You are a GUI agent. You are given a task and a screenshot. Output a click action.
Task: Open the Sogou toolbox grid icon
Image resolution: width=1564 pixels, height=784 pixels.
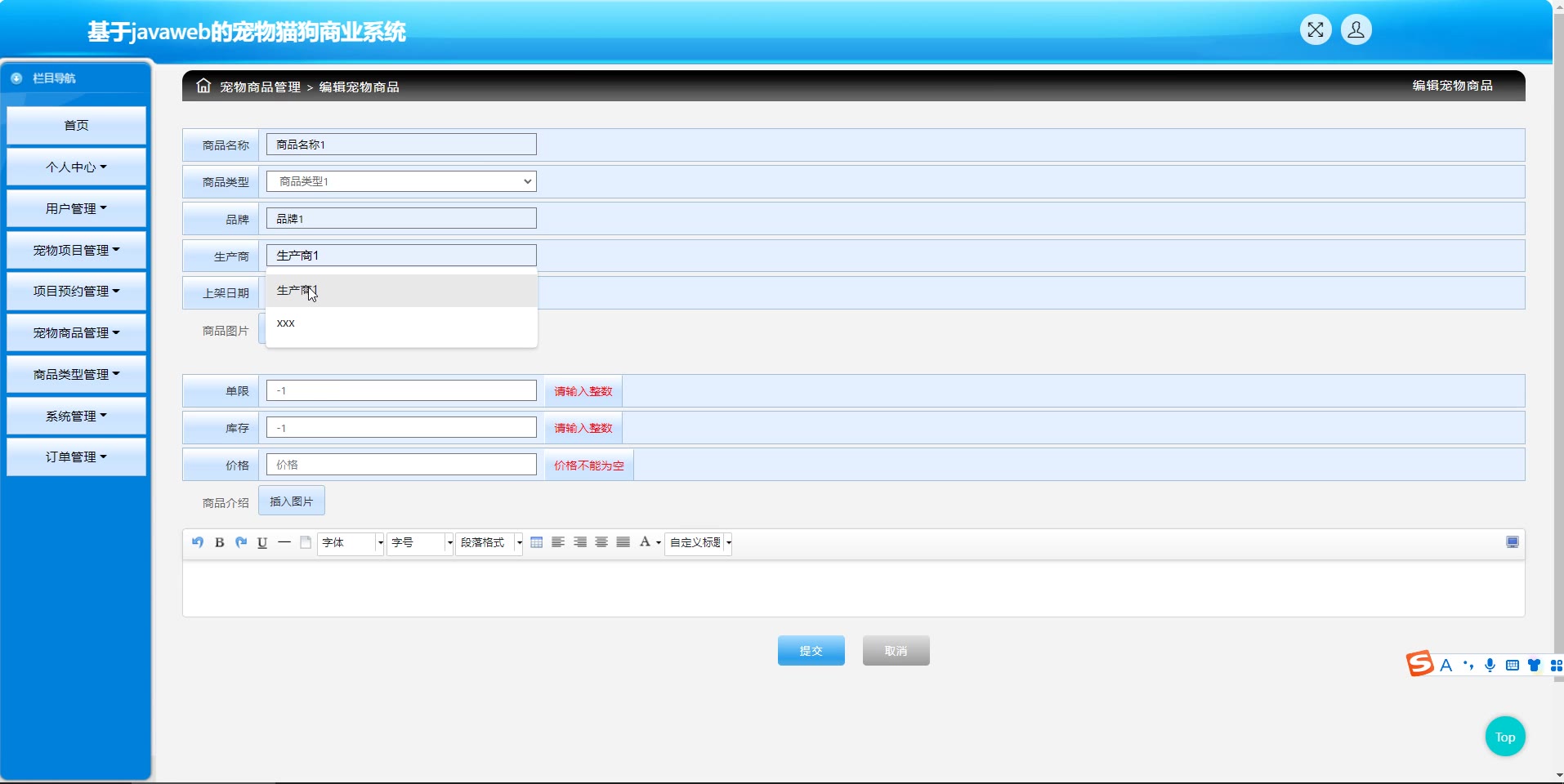(x=1557, y=666)
